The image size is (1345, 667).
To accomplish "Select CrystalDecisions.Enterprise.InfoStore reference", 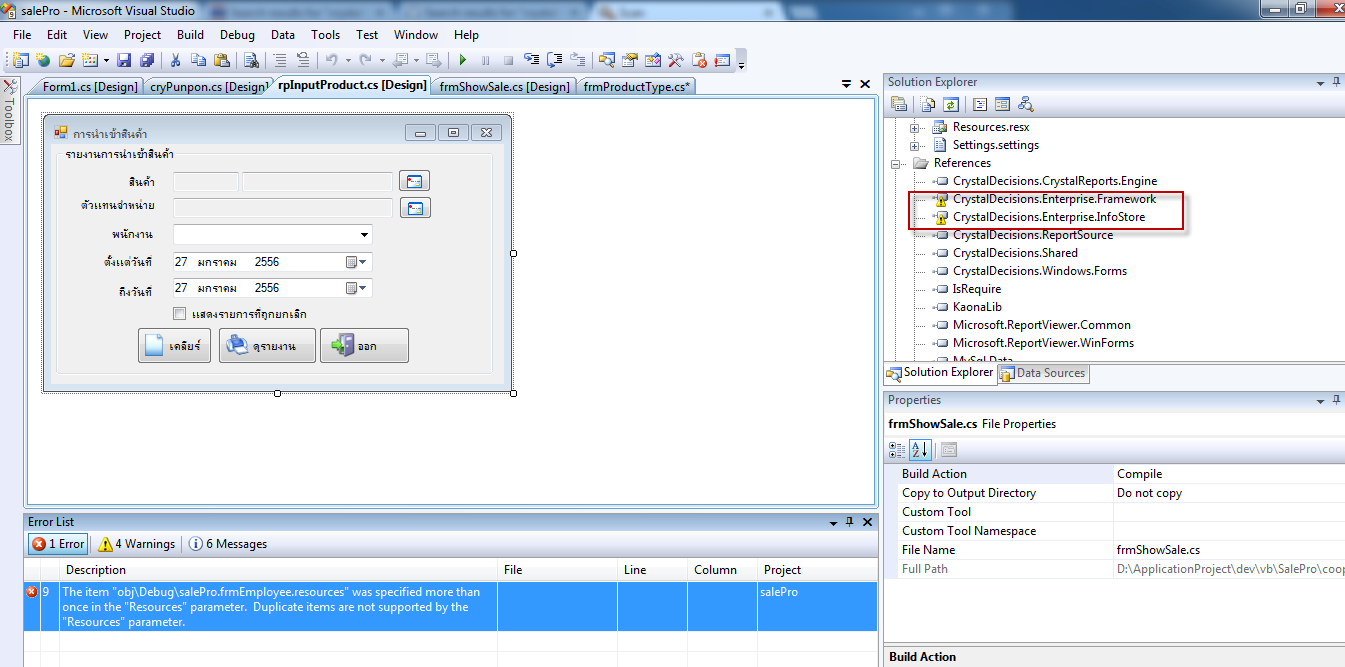I will (x=1049, y=217).
